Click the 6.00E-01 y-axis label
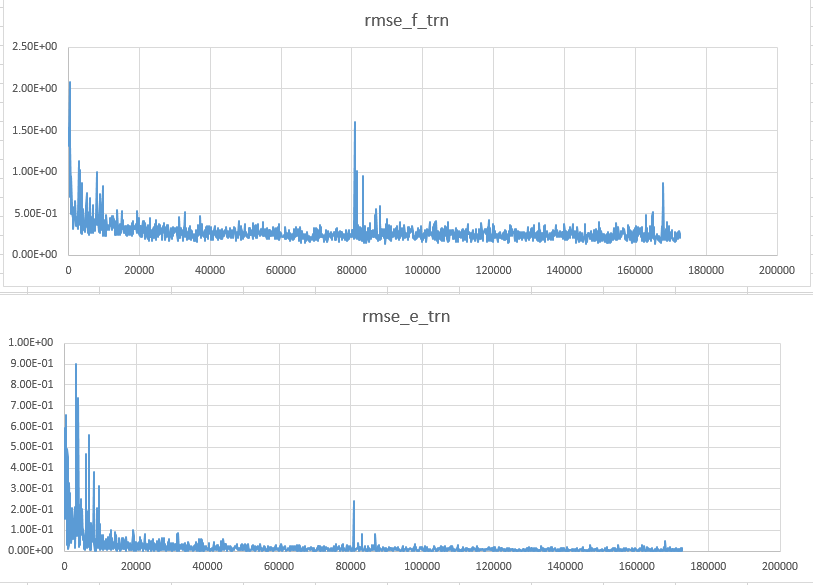Image resolution: width=813 pixels, height=585 pixels. [x=32, y=426]
